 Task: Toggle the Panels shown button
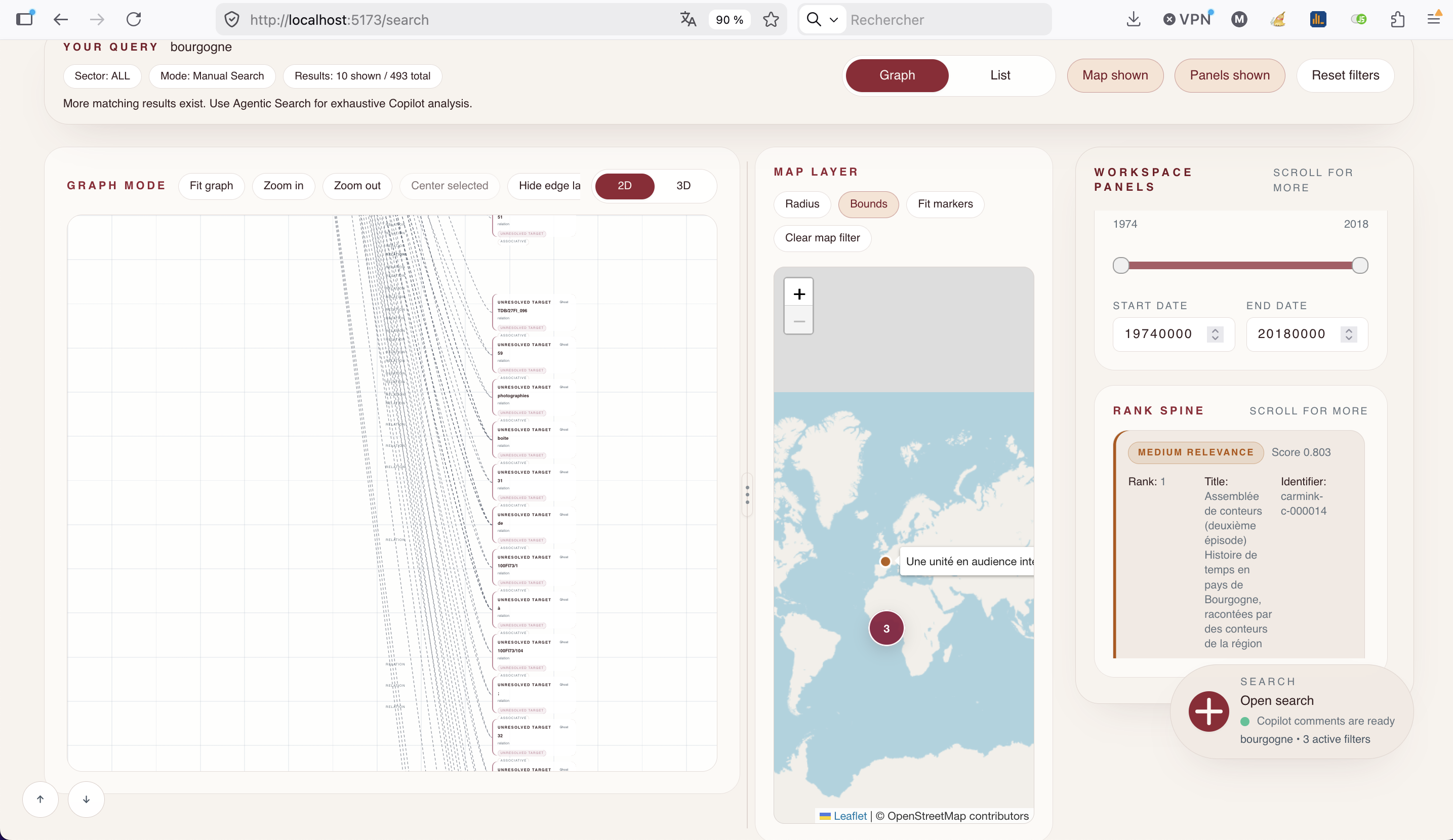[x=1229, y=75]
